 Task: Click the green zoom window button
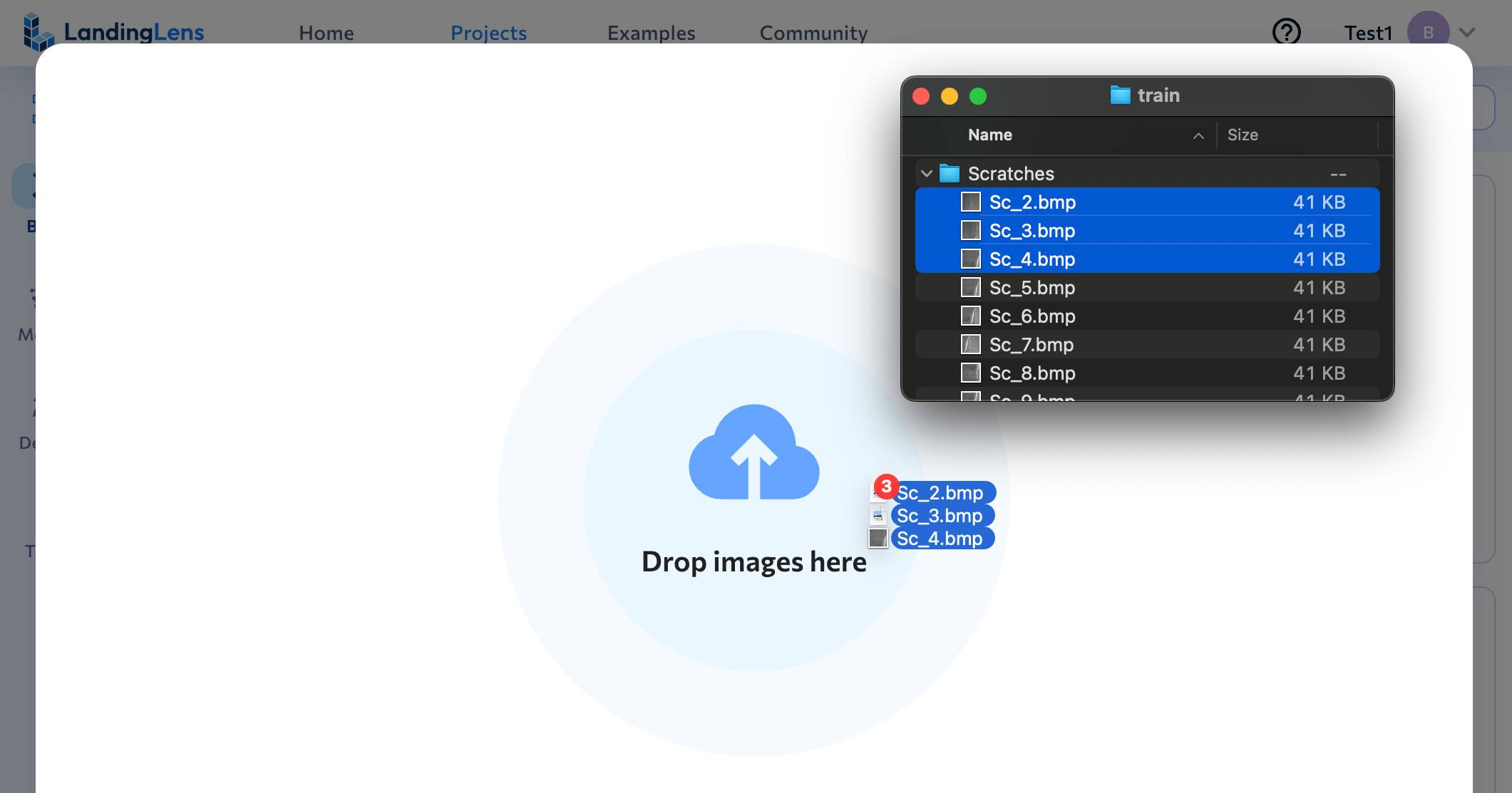point(978,96)
